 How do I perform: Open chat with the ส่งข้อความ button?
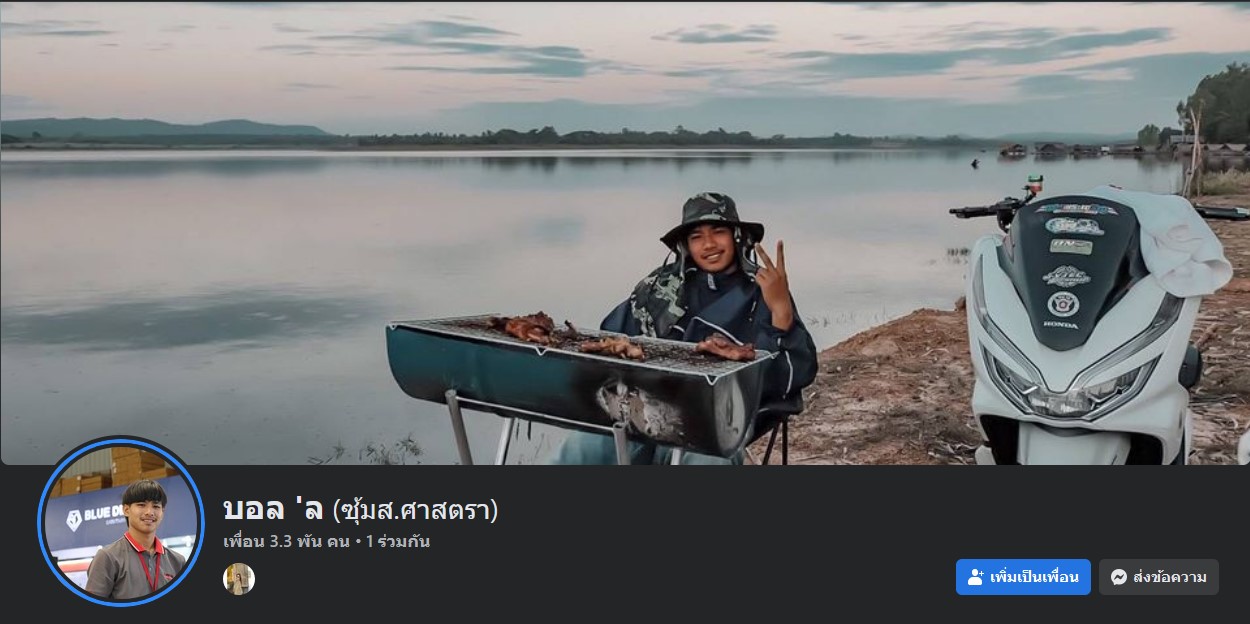click(1159, 577)
